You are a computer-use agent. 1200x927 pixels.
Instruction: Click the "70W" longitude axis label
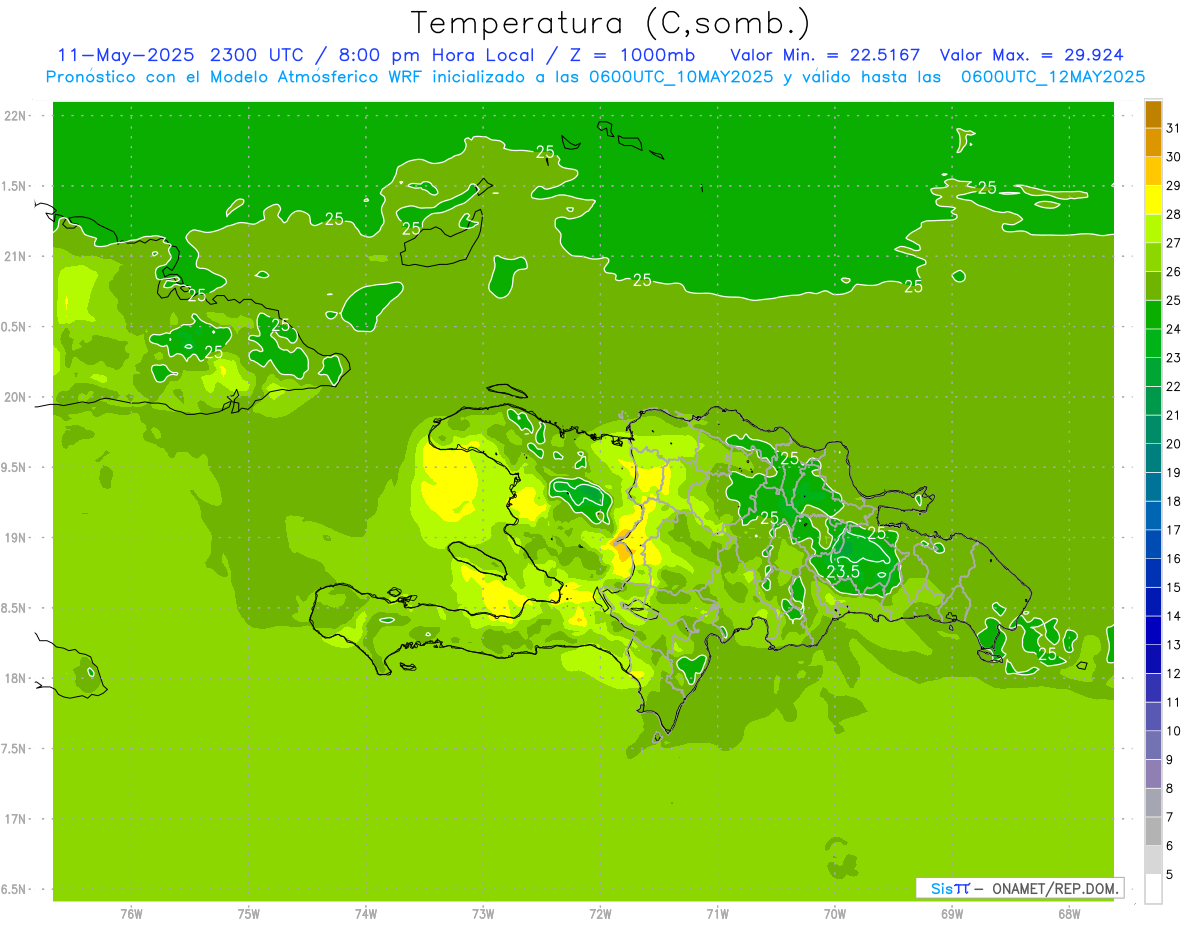835,914
